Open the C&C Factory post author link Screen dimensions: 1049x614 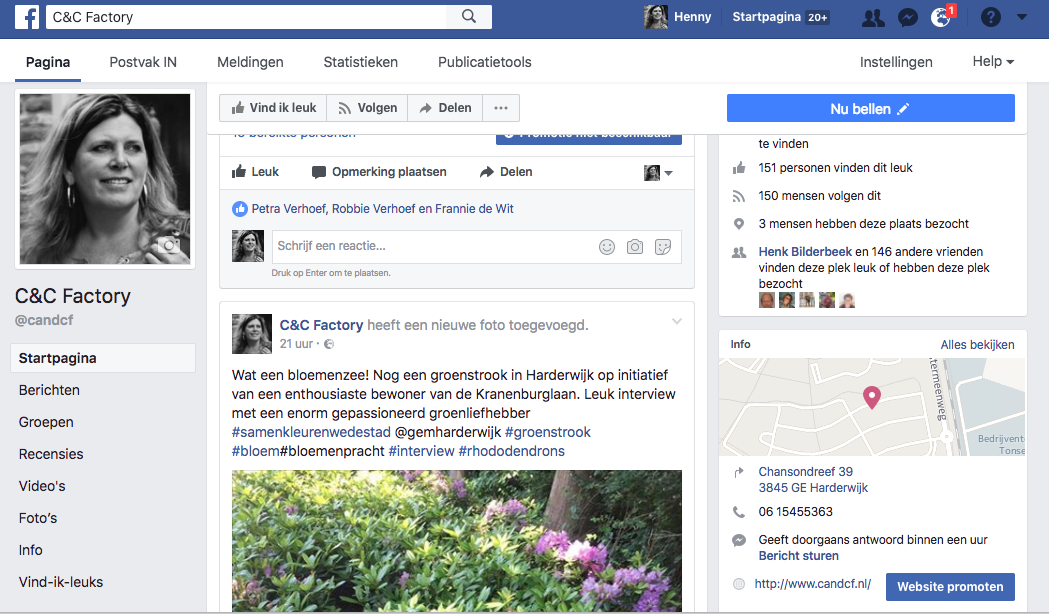pyautogui.click(x=321, y=325)
